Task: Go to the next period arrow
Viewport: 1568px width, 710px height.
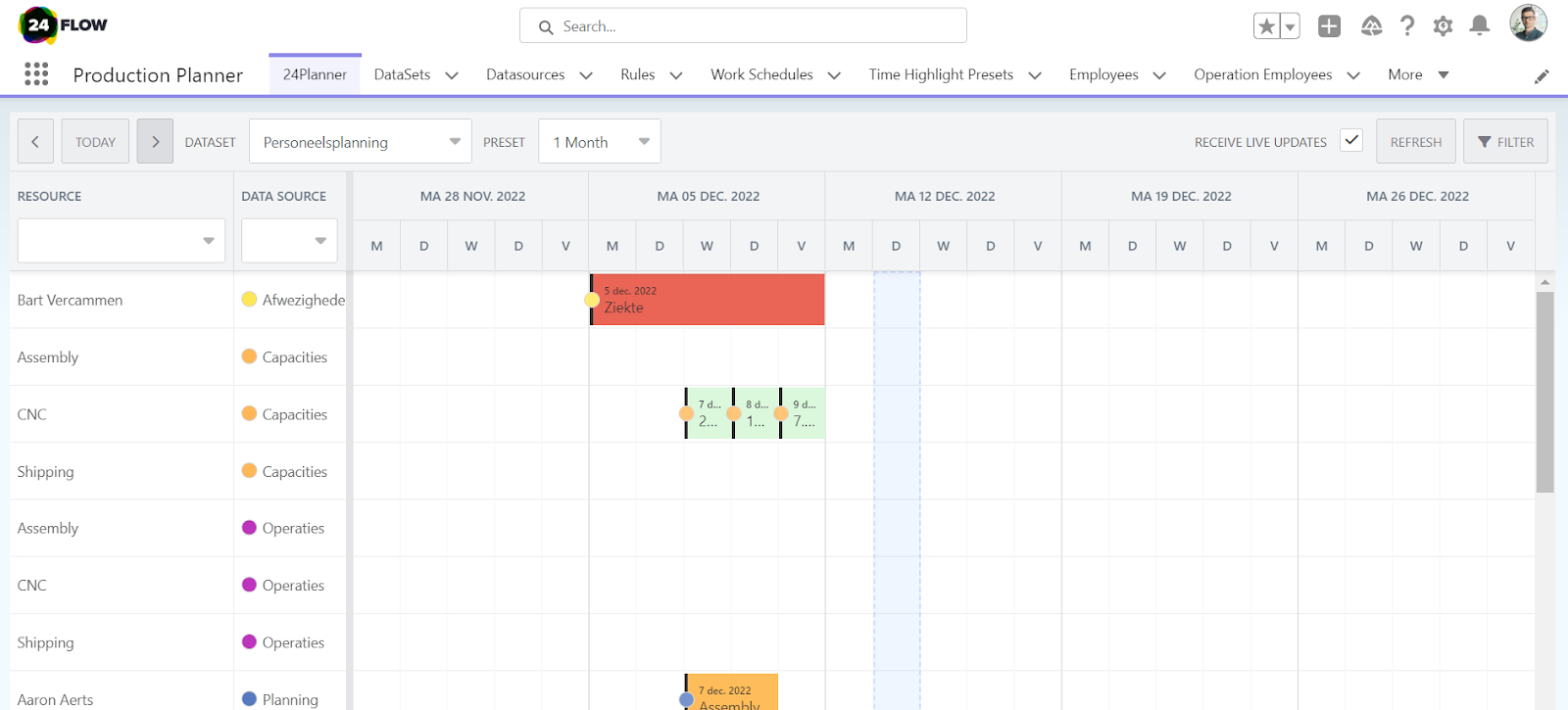Action: [x=155, y=142]
